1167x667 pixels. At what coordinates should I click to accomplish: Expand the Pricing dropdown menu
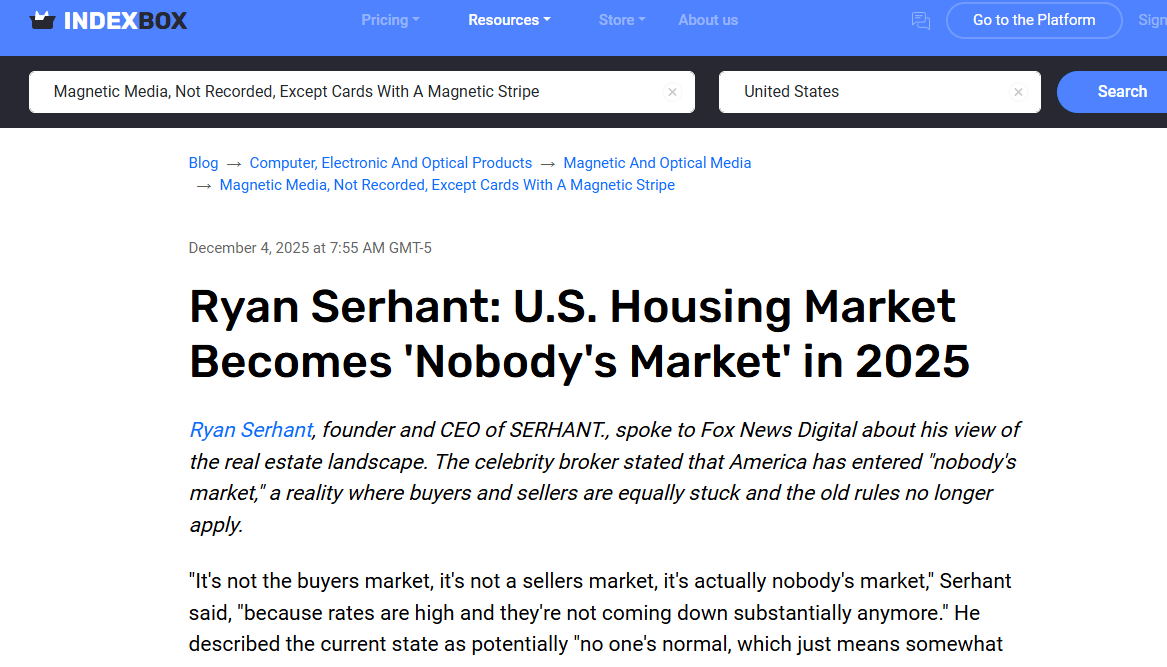coord(390,20)
